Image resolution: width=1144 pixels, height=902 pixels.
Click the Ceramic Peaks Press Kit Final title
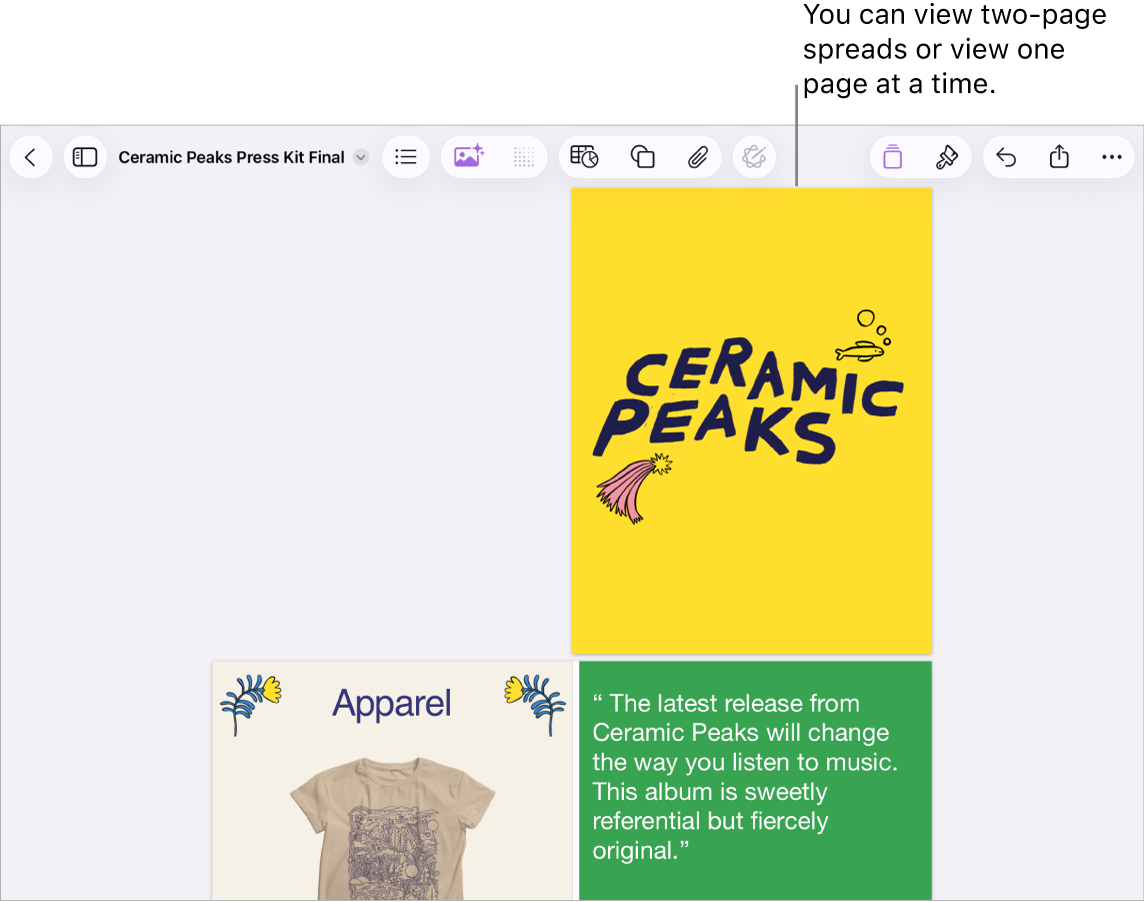232,157
